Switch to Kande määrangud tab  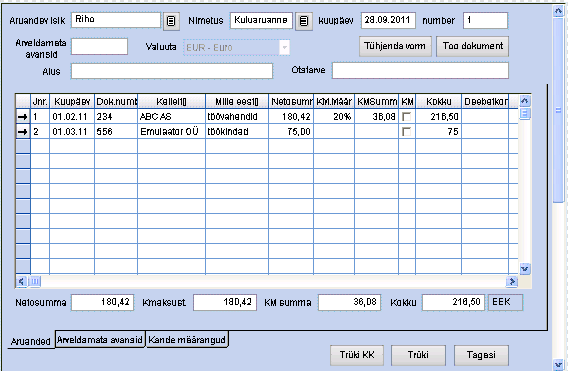pos(187,339)
